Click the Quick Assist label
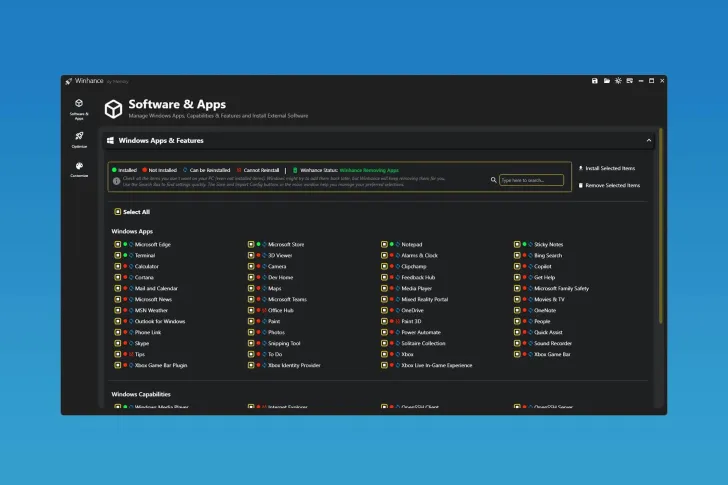 [548, 332]
